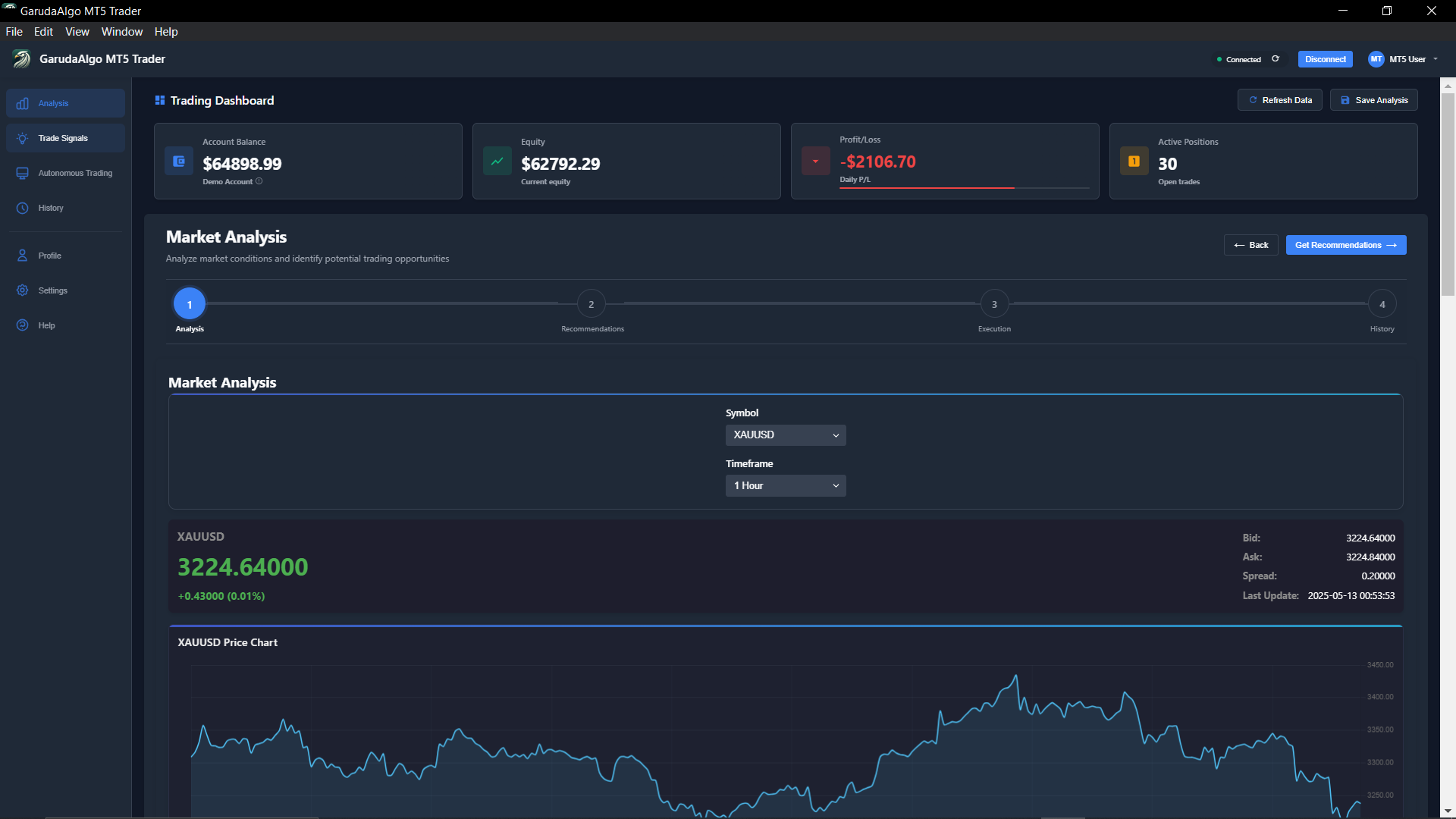Click the info icon next to Demo Account
The image size is (1456, 819).
click(x=259, y=181)
